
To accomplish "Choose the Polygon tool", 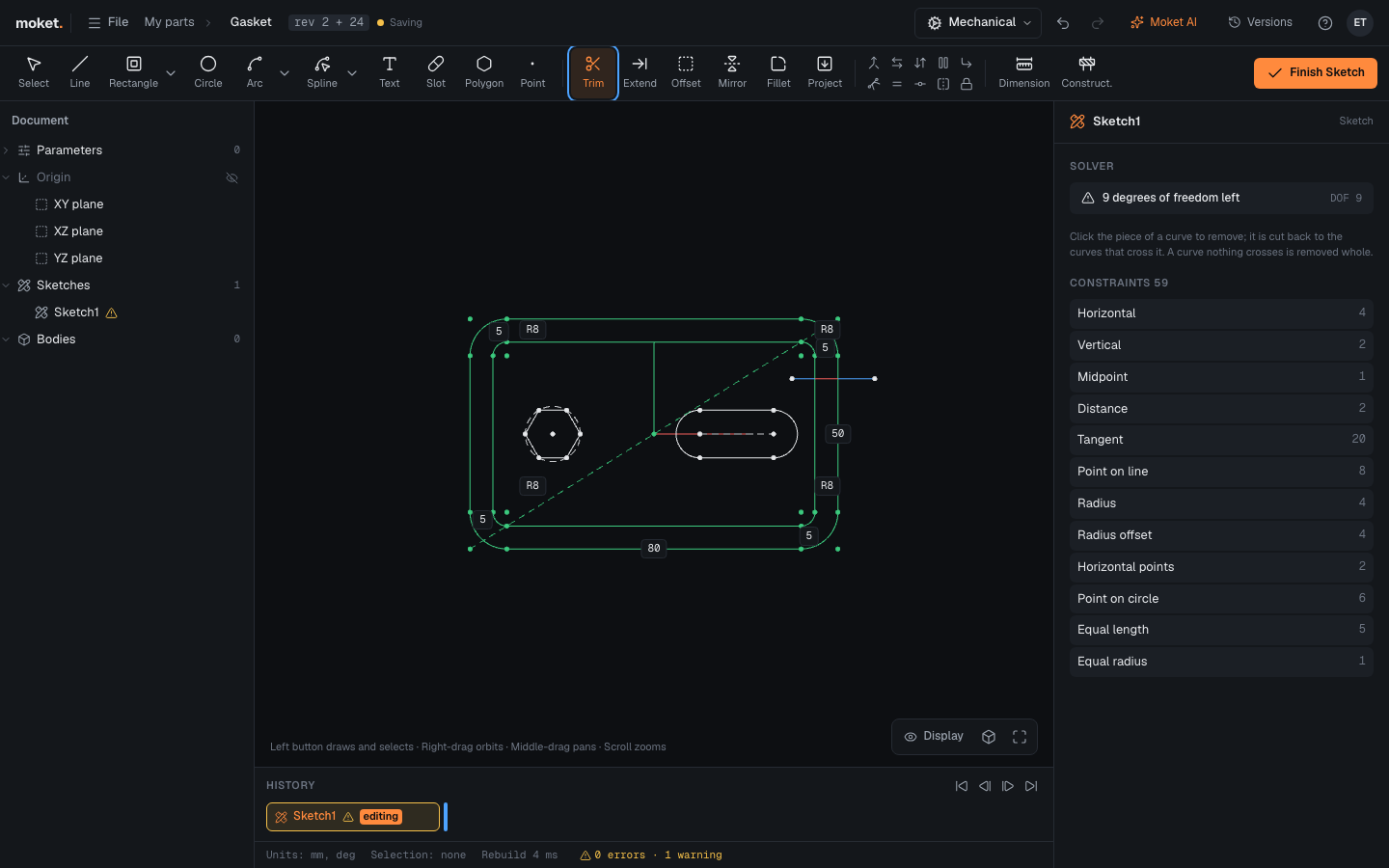I will pyautogui.click(x=484, y=72).
